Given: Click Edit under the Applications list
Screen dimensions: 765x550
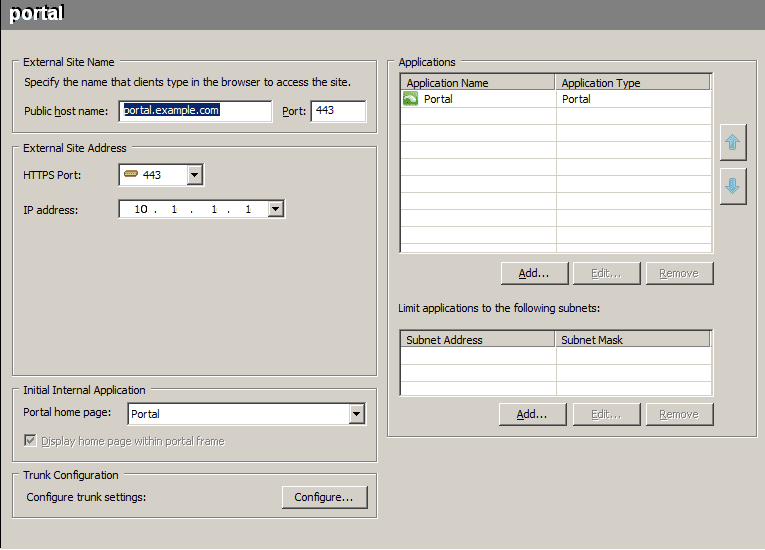Looking at the screenshot, I should [x=606, y=273].
